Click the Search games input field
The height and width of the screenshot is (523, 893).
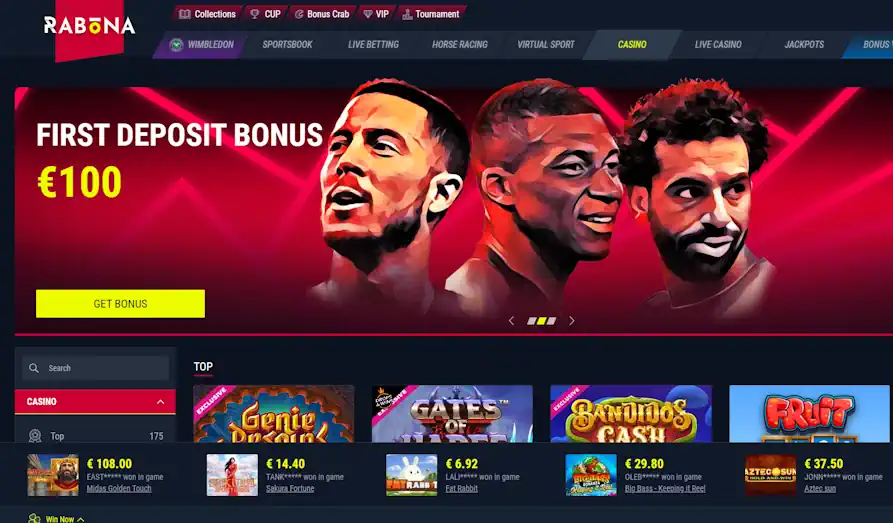95,368
